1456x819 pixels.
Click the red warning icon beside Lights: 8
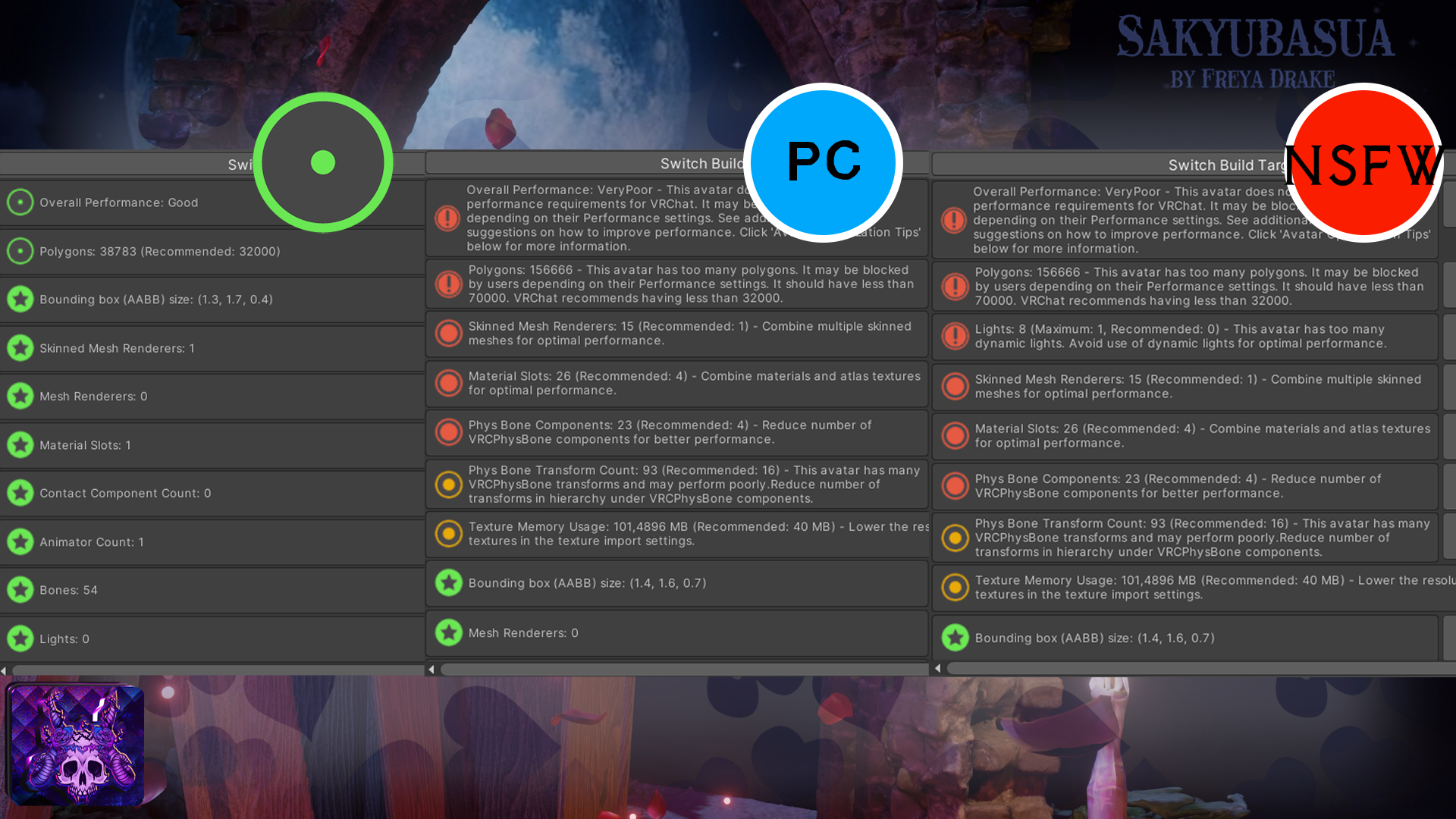tap(955, 336)
